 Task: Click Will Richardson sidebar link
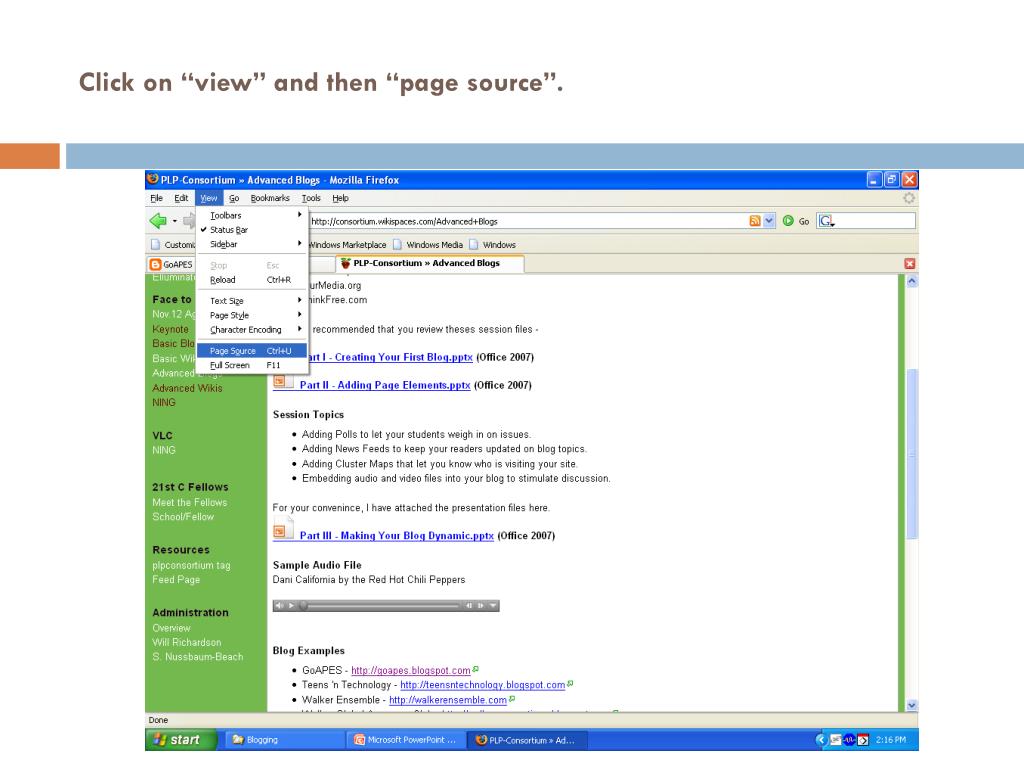(187, 642)
